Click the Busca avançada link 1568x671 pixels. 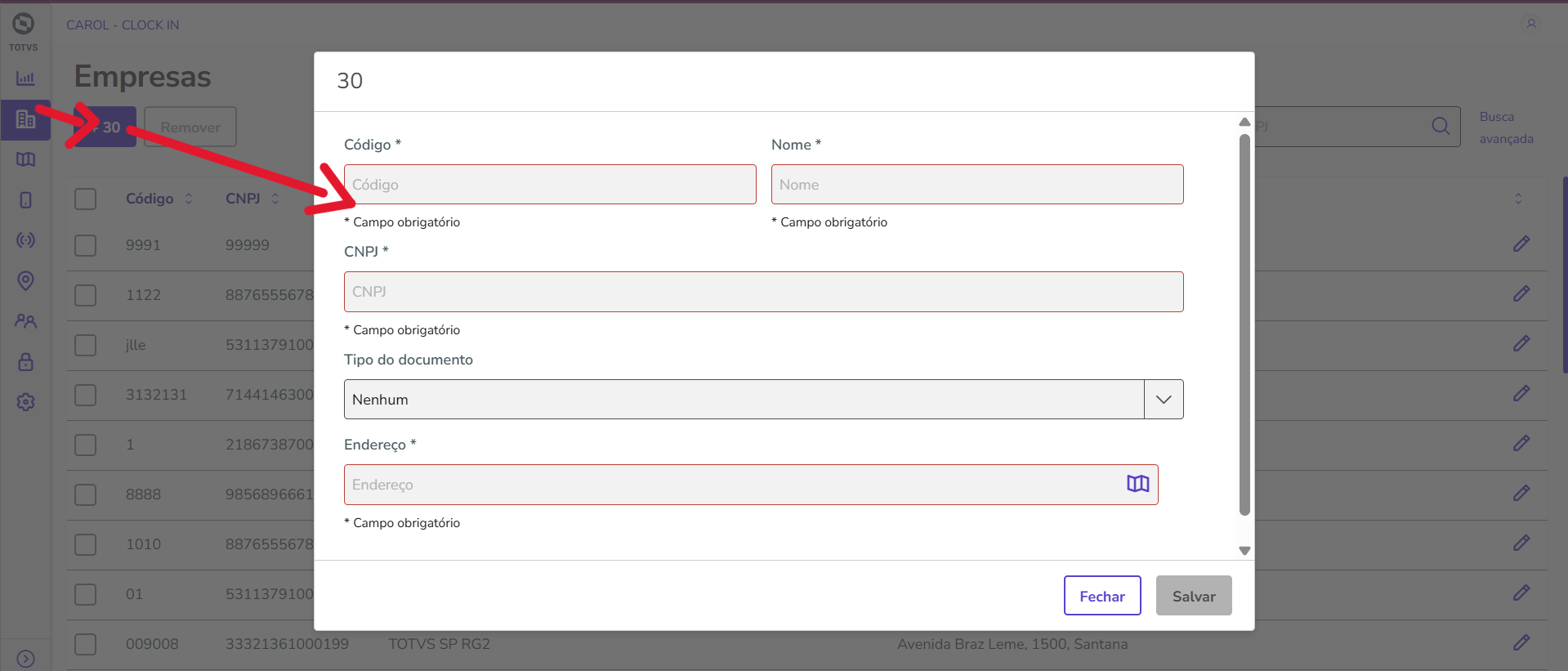pyautogui.click(x=1506, y=127)
